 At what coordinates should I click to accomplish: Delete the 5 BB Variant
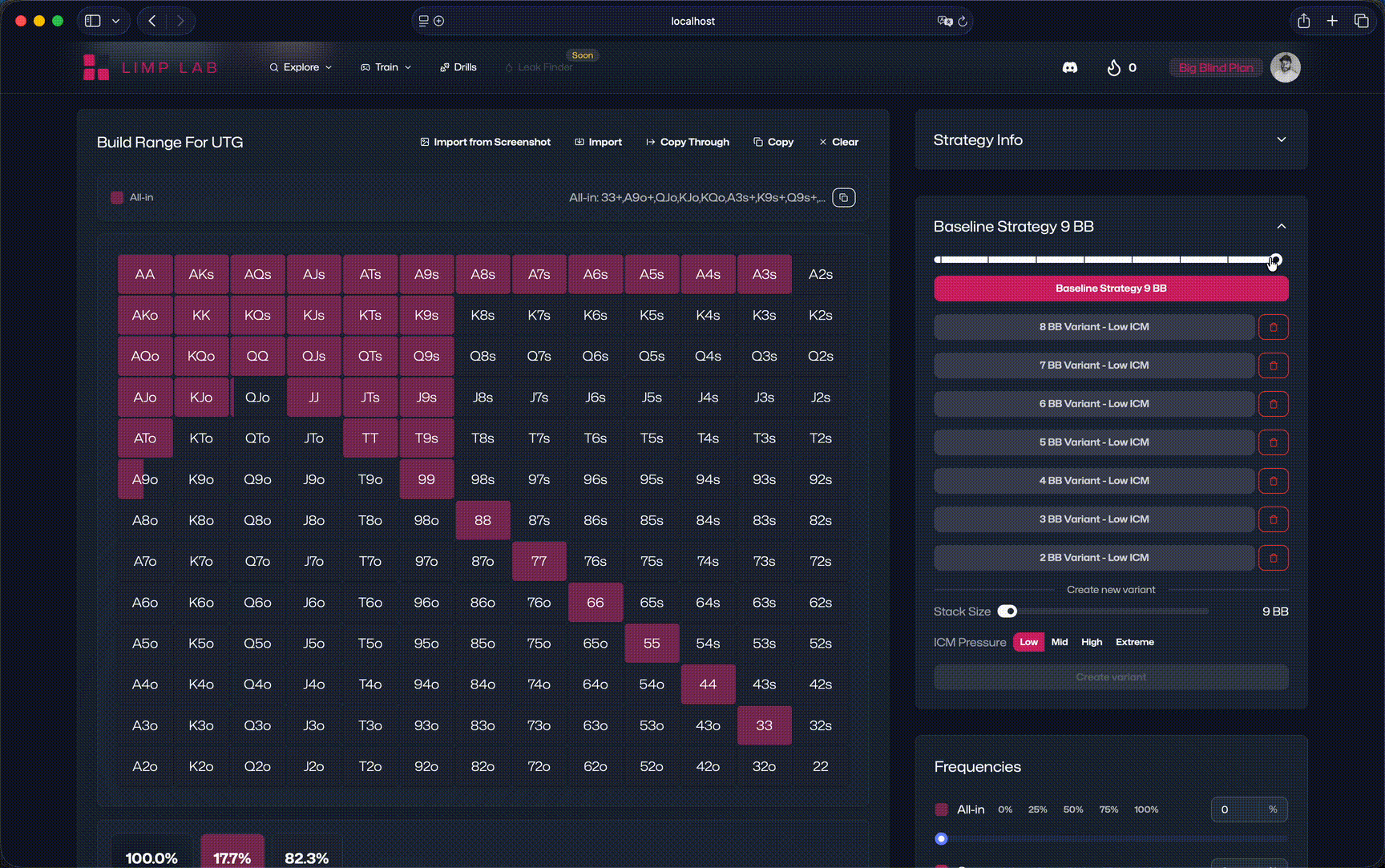tap(1273, 442)
